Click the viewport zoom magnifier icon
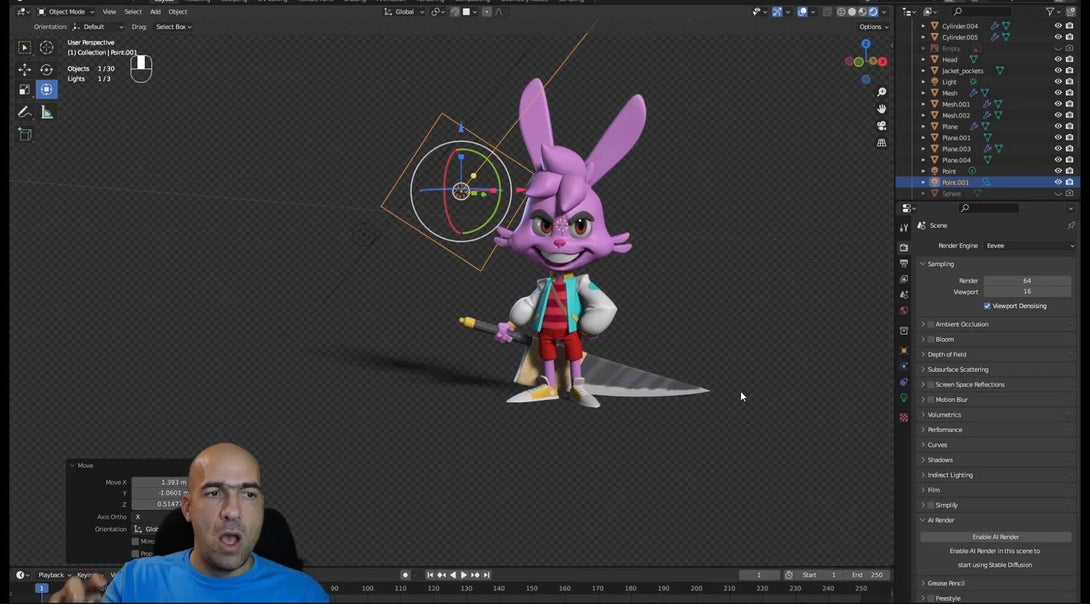Image resolution: width=1090 pixels, height=604 pixels. tap(881, 92)
